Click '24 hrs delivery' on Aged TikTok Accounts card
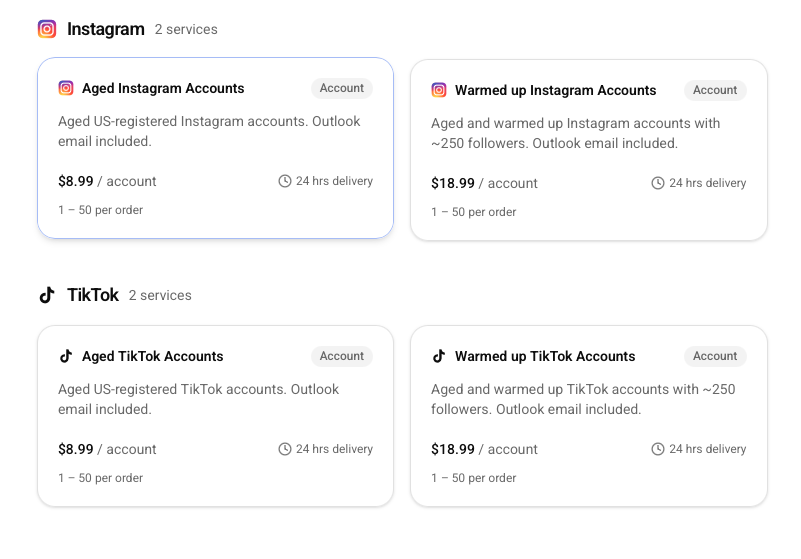The image size is (801, 559). point(334,449)
